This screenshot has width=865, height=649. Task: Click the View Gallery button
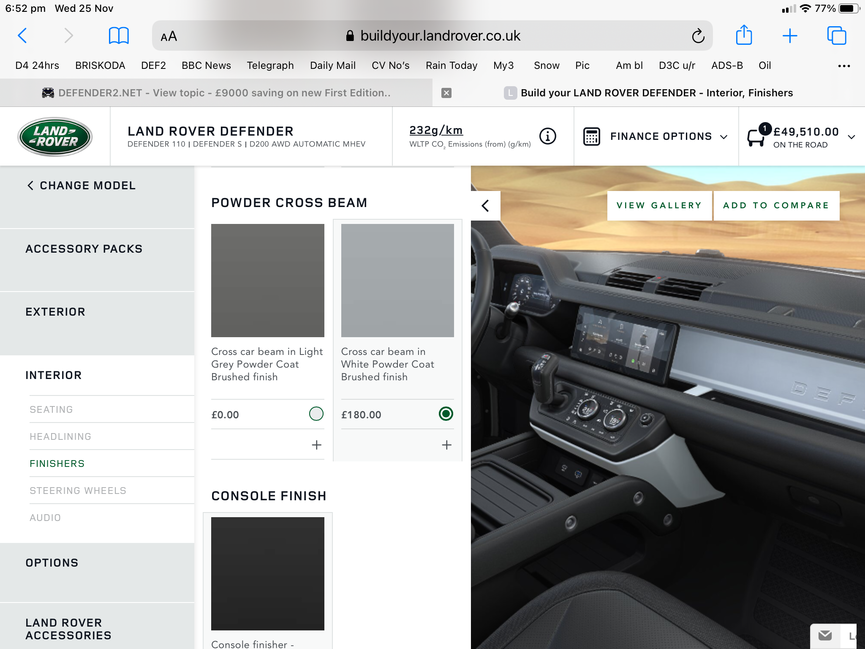pyautogui.click(x=659, y=205)
